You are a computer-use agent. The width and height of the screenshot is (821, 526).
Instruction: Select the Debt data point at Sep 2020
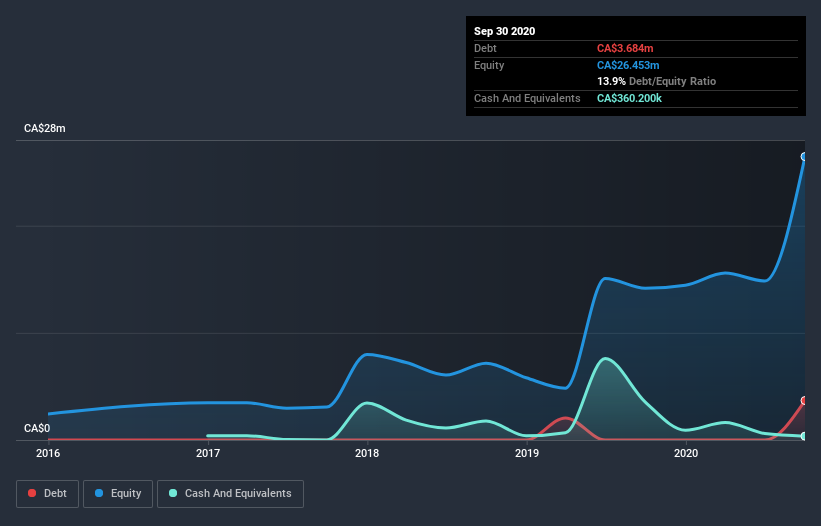coord(804,400)
